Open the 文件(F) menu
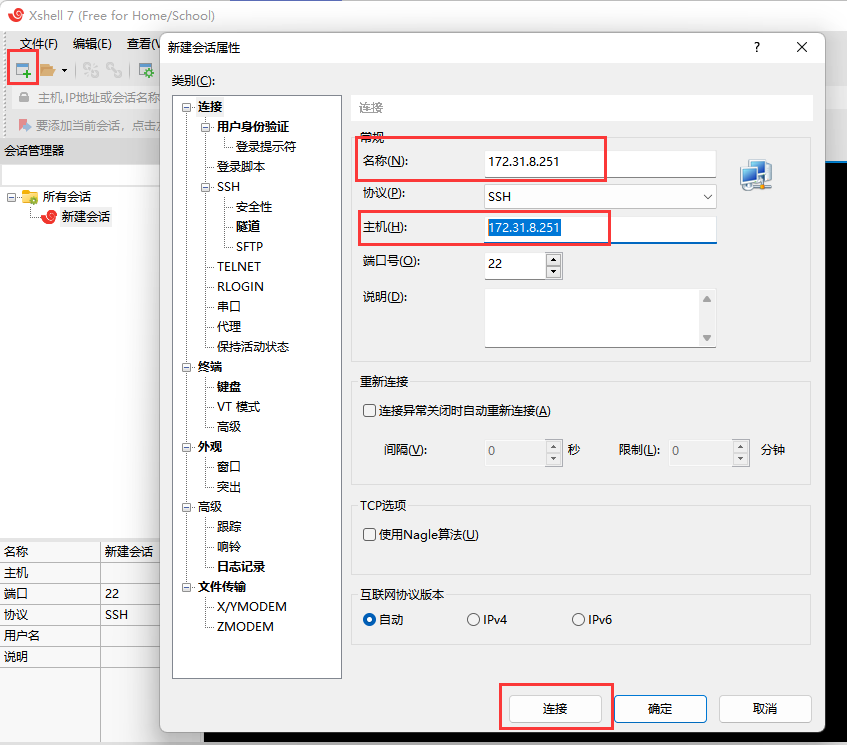Image resolution: width=847 pixels, height=745 pixels. [x=39, y=44]
